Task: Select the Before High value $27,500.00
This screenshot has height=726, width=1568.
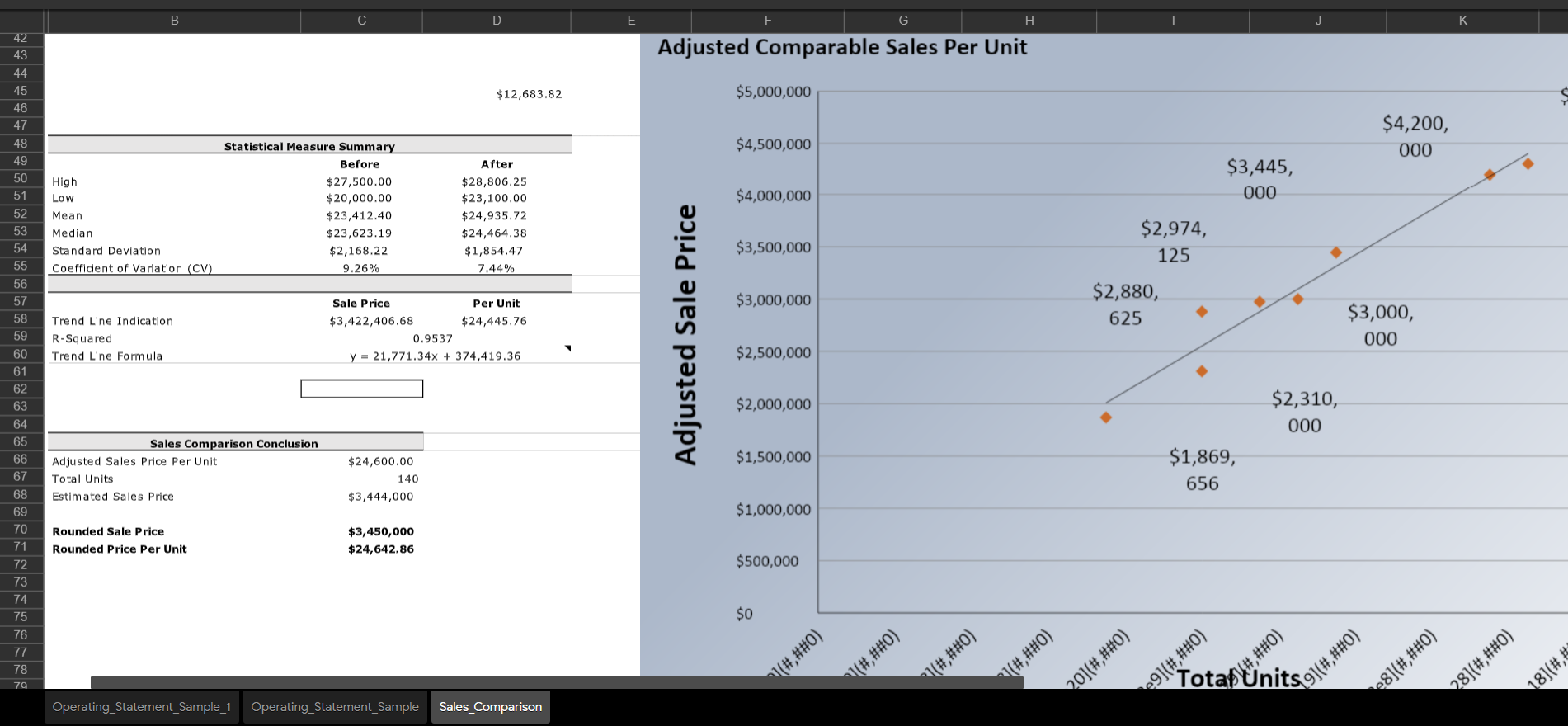Action: click(360, 181)
